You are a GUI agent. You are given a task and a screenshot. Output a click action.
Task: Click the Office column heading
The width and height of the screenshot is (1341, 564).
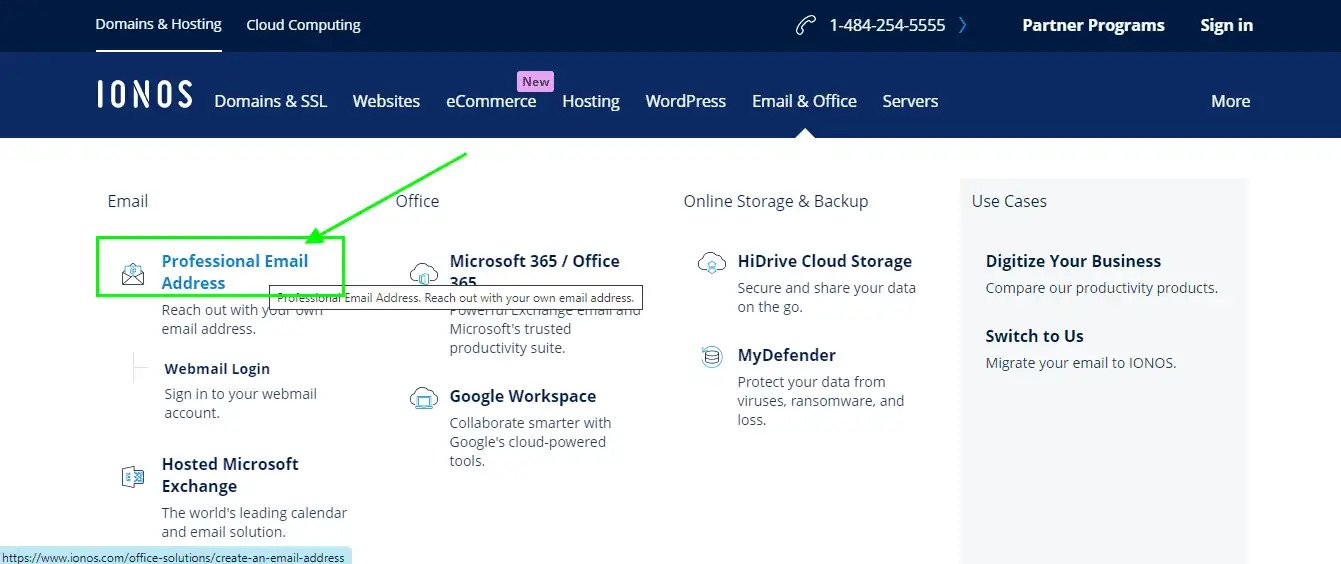(417, 201)
